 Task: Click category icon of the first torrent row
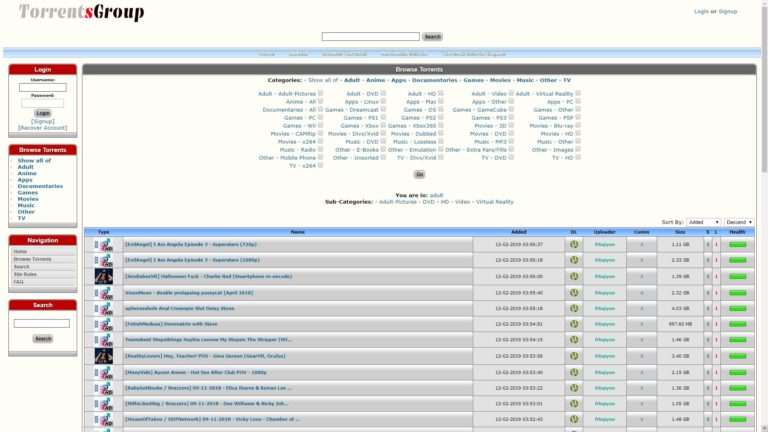(103, 244)
